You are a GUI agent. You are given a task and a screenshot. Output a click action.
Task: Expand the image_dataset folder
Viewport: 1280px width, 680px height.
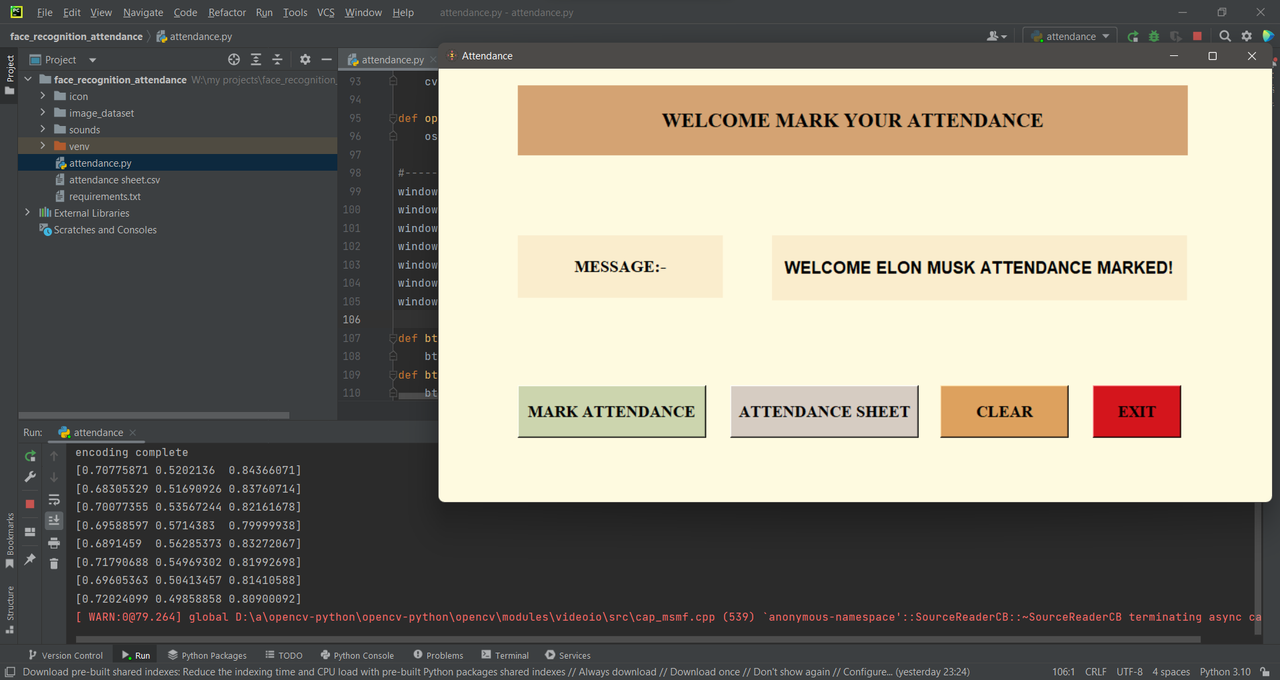pyautogui.click(x=43, y=113)
